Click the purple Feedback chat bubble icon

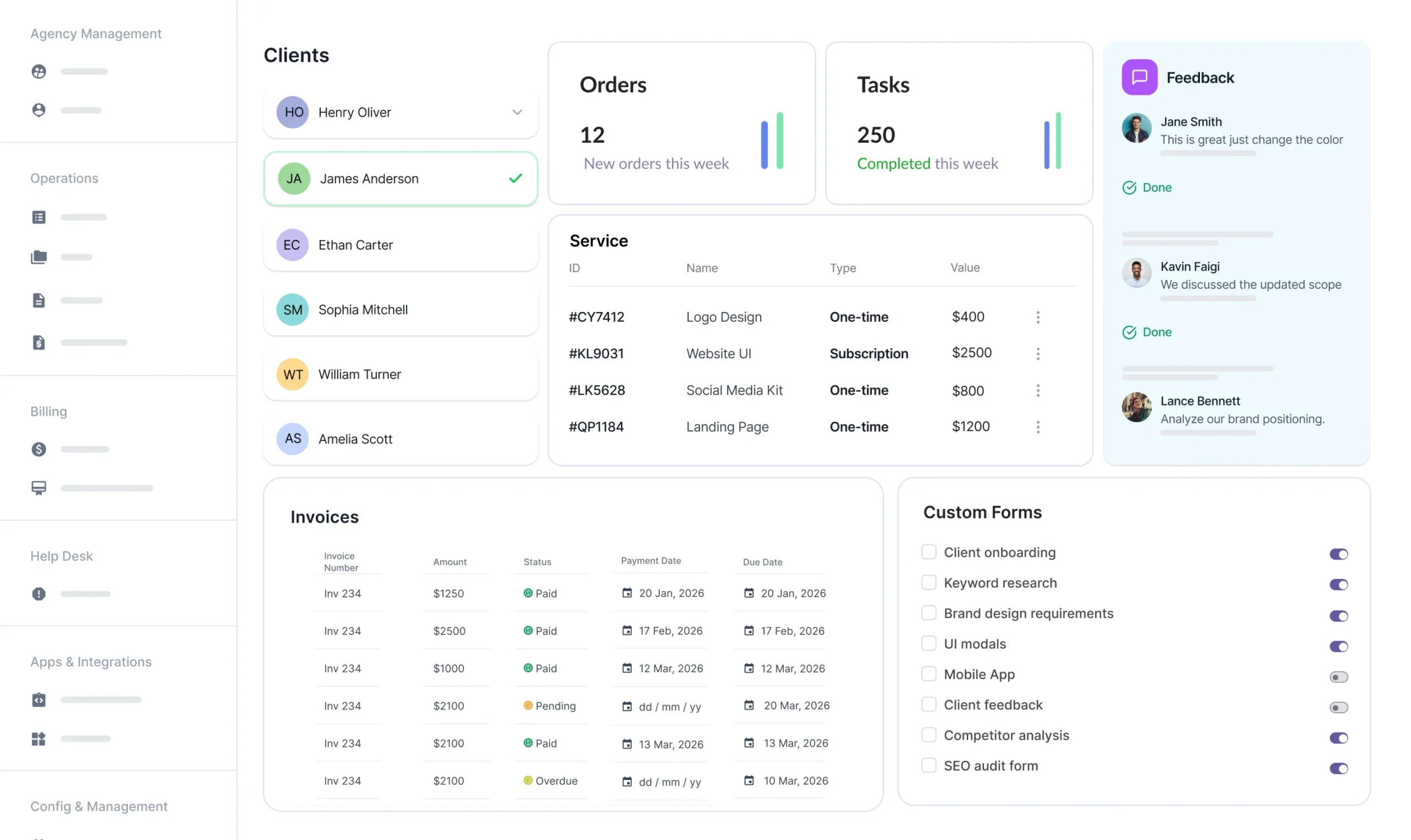click(x=1139, y=77)
